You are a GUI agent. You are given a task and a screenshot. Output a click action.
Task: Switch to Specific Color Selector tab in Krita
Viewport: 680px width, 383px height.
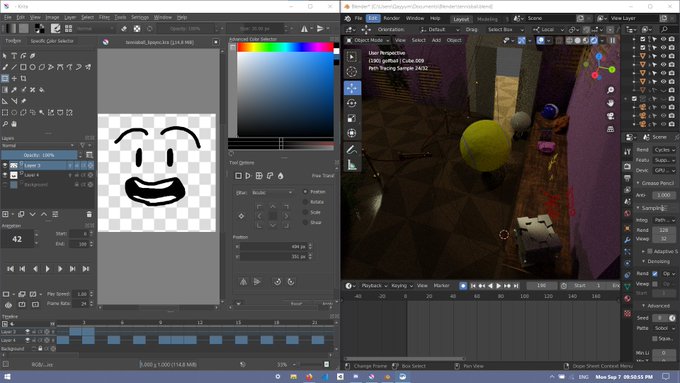pos(52,41)
